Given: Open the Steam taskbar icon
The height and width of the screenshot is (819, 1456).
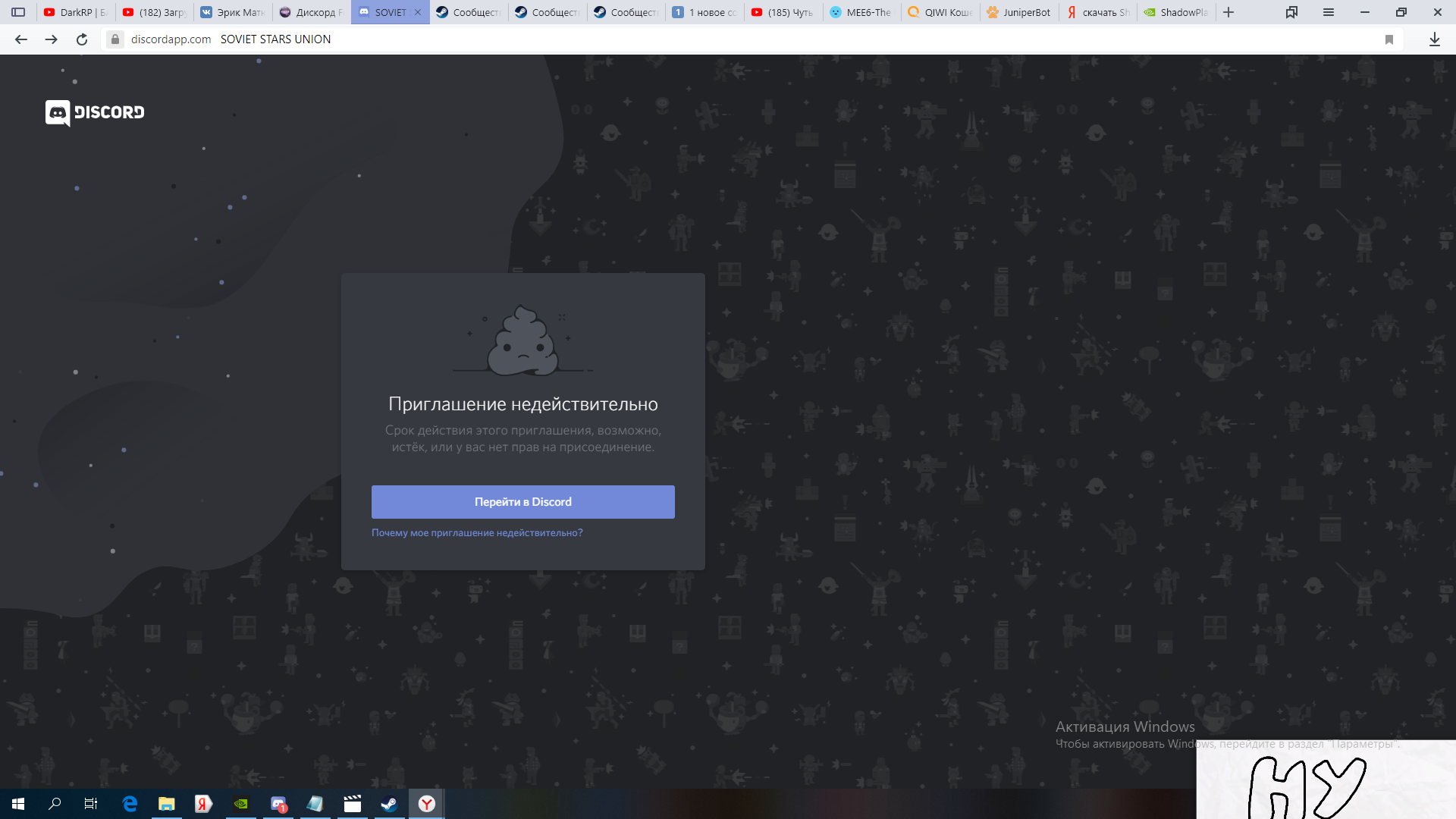Looking at the screenshot, I should 389,804.
